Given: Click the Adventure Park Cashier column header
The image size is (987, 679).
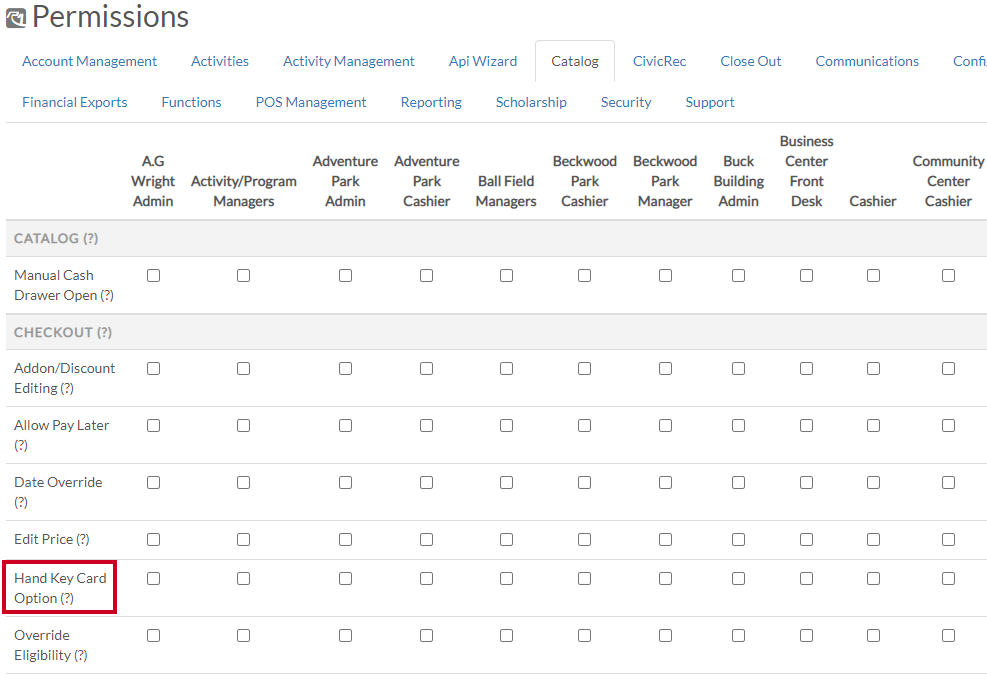Looking at the screenshot, I should click(427, 181).
